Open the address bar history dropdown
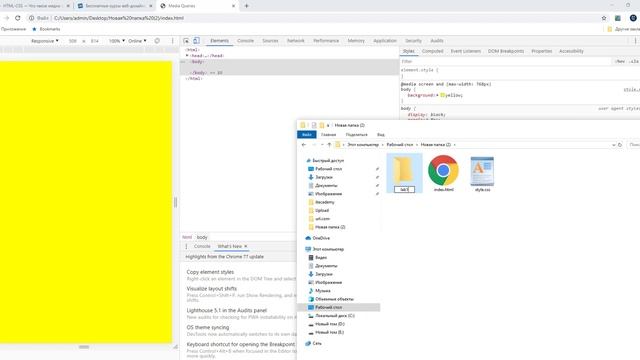 tap(613, 145)
